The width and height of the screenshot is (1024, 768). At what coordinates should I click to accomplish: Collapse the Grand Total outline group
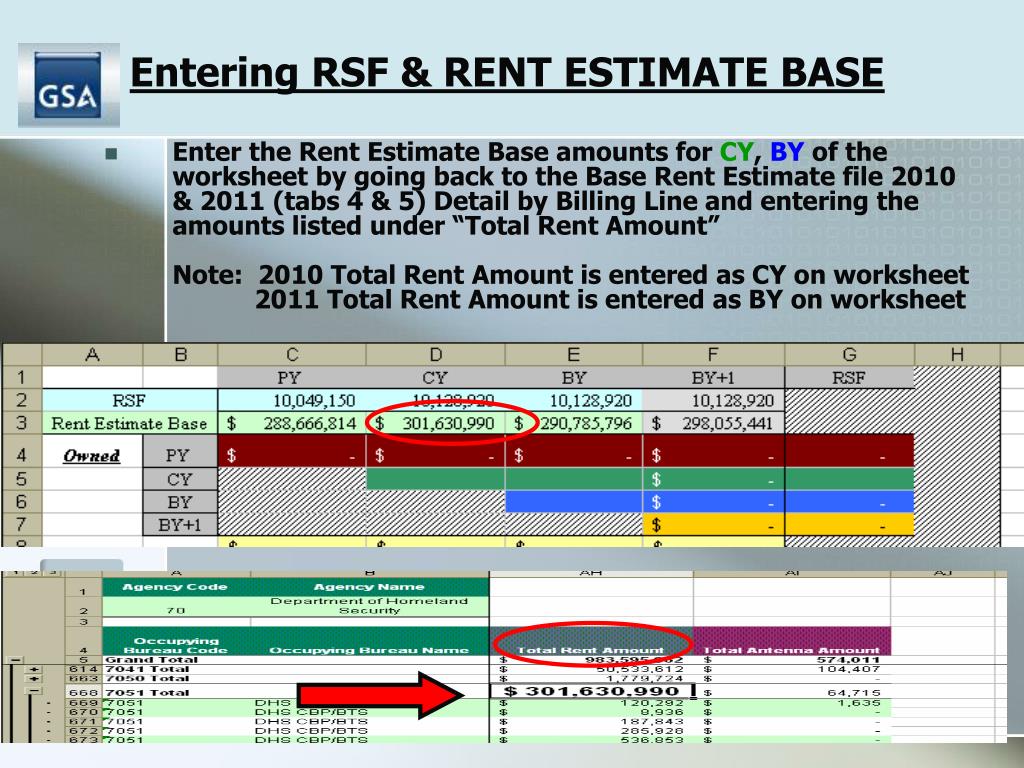point(16,660)
